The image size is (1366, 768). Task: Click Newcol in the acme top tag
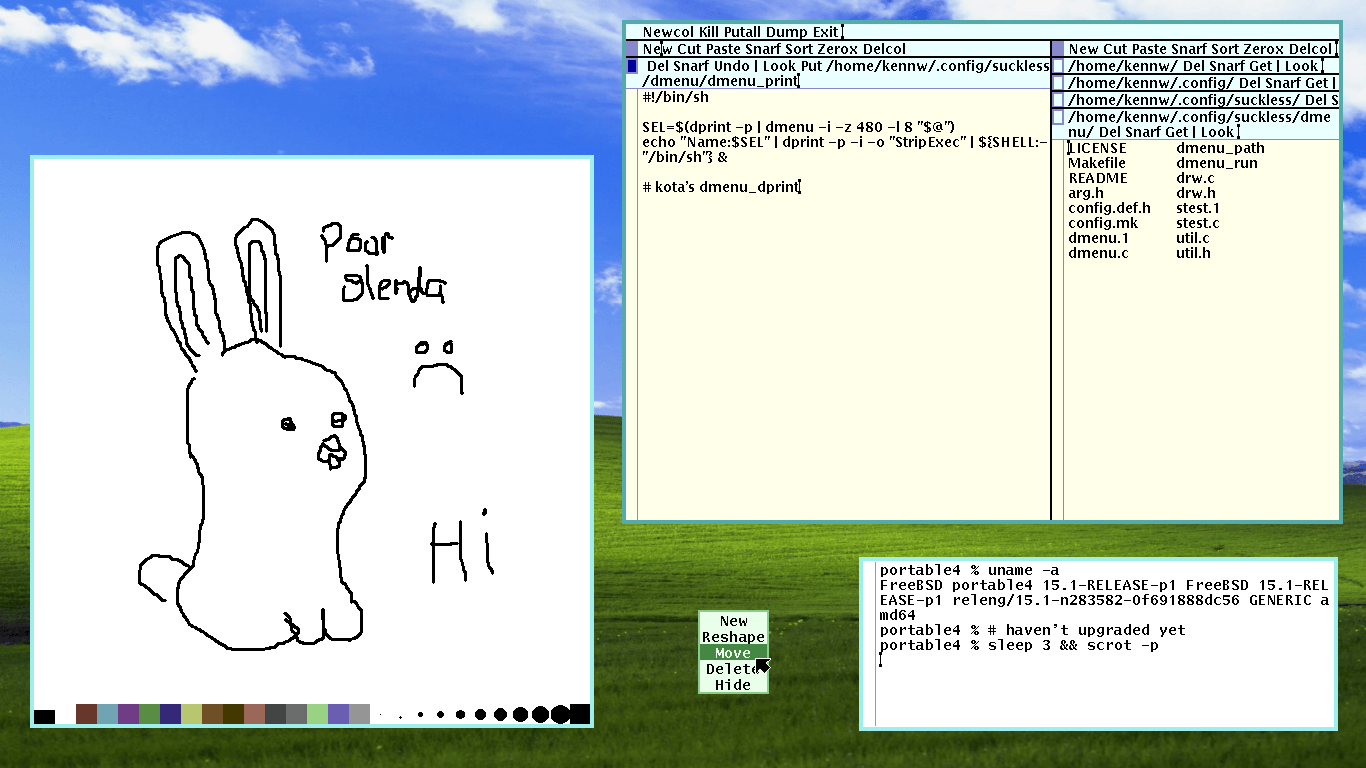point(669,32)
